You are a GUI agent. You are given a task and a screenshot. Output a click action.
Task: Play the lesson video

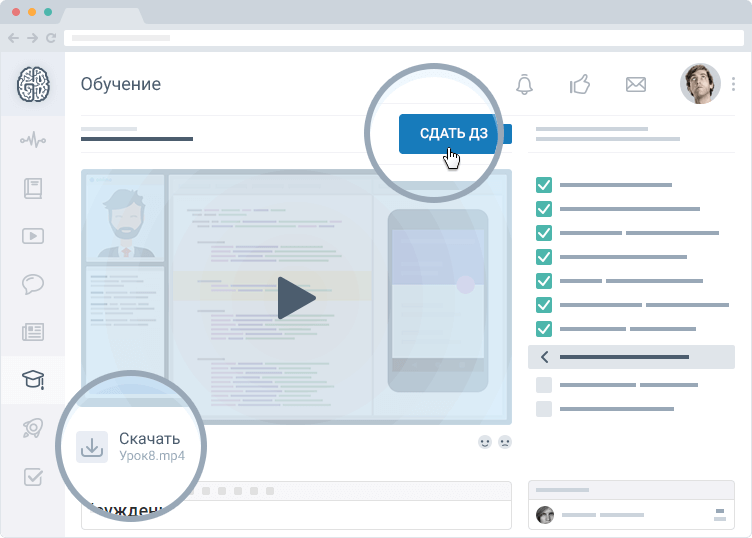[295, 298]
